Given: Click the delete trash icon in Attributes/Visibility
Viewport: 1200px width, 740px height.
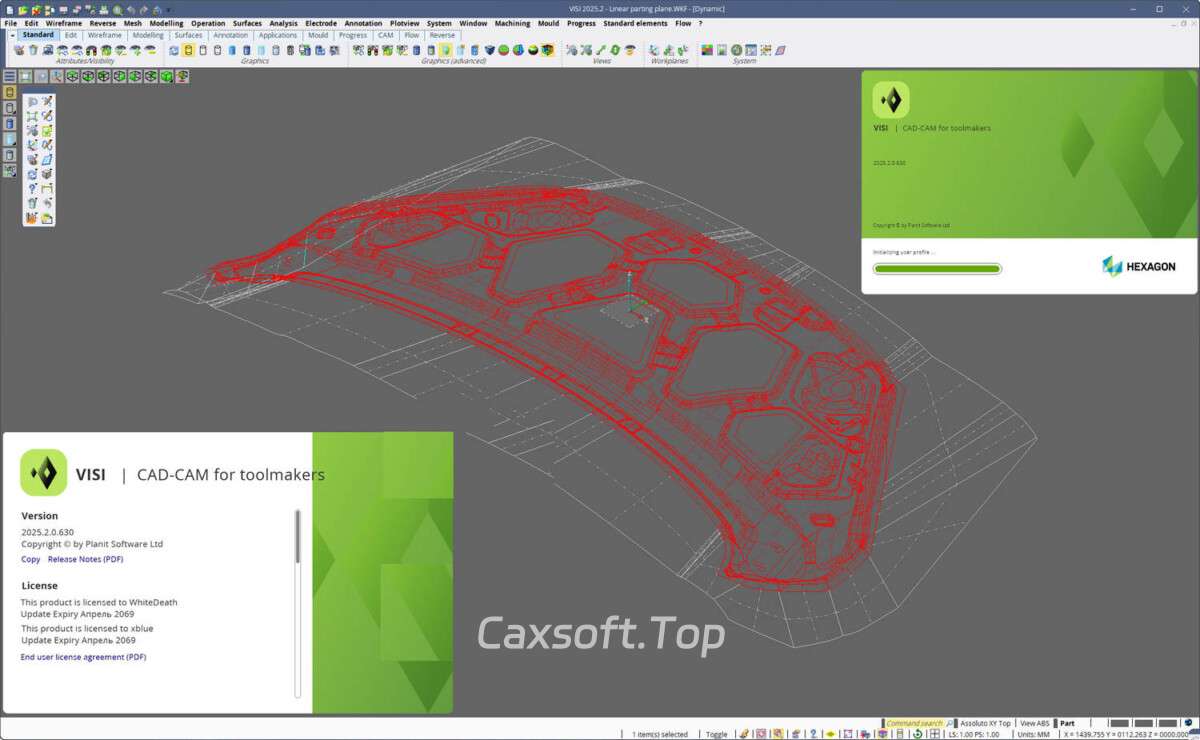Looking at the screenshot, I should pyautogui.click(x=33, y=50).
